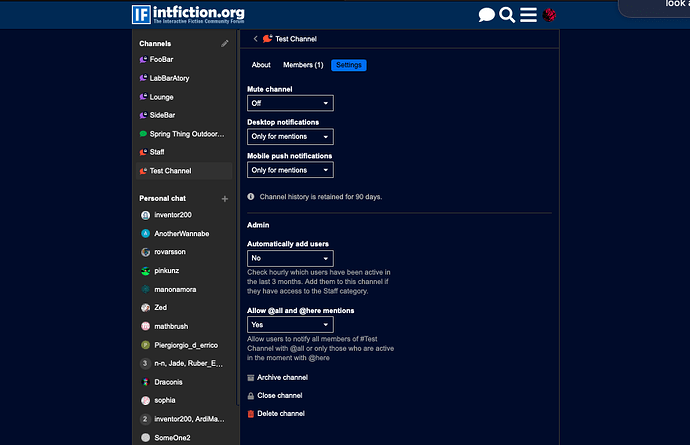Click Zed's avatar icon
Viewport: 690px width, 445px height.
[x=145, y=308]
